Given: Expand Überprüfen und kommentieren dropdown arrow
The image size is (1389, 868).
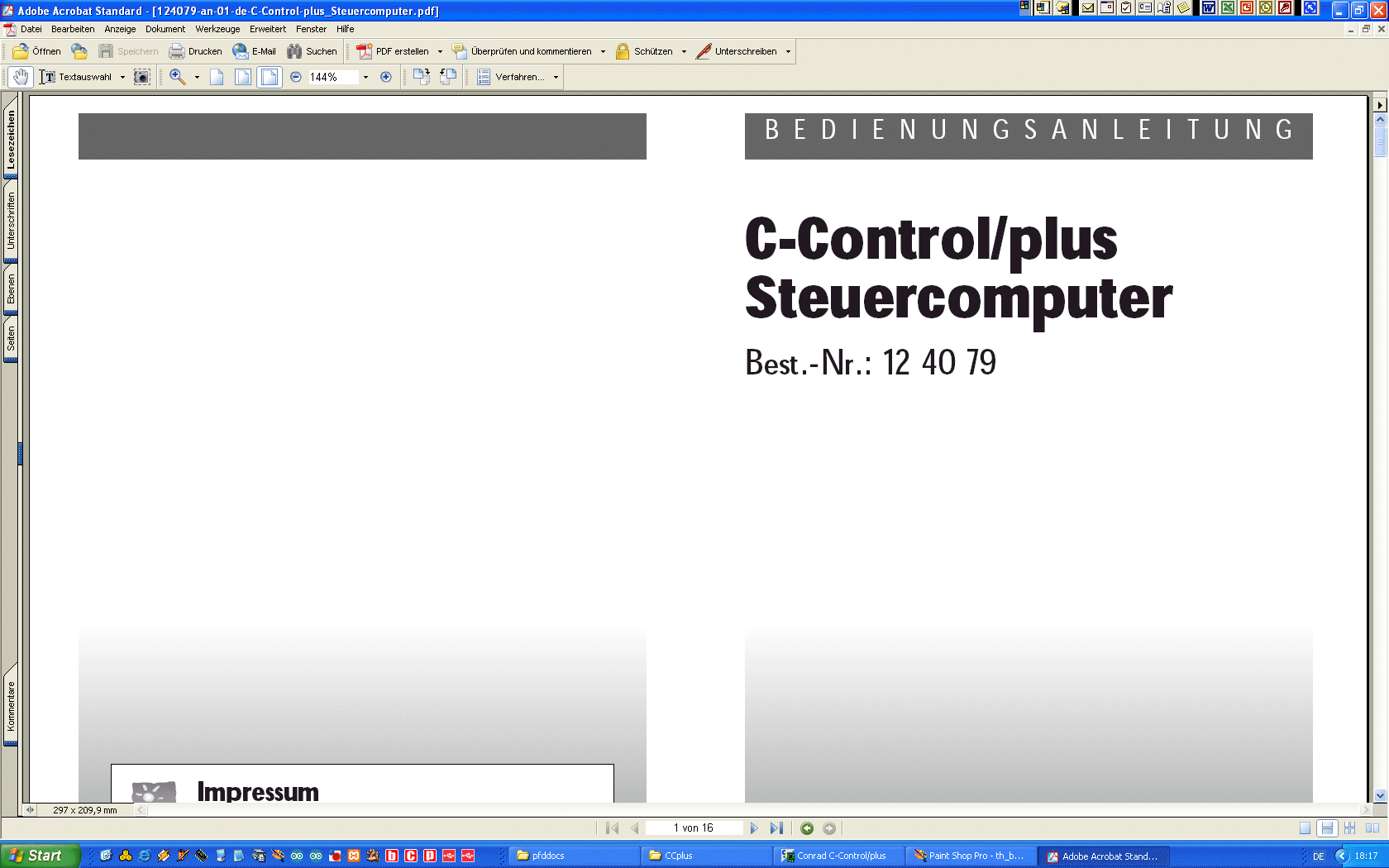Looking at the screenshot, I should [603, 51].
